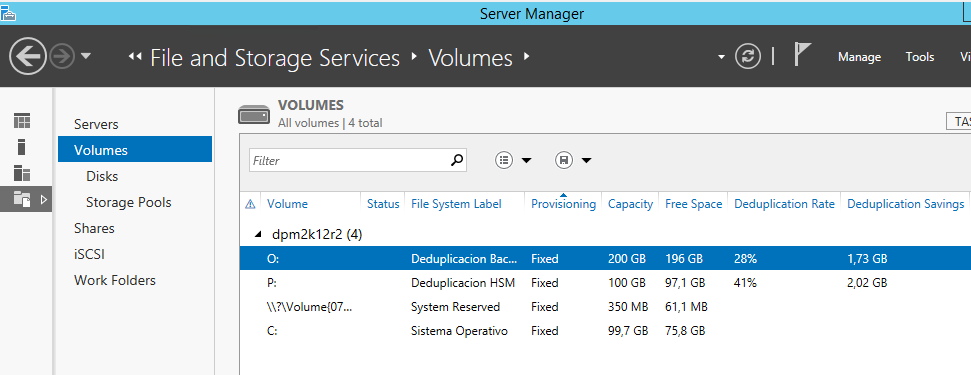The width and height of the screenshot is (971, 375).
Task: Click the 1,73 GB savings cell
Action: click(x=867, y=259)
